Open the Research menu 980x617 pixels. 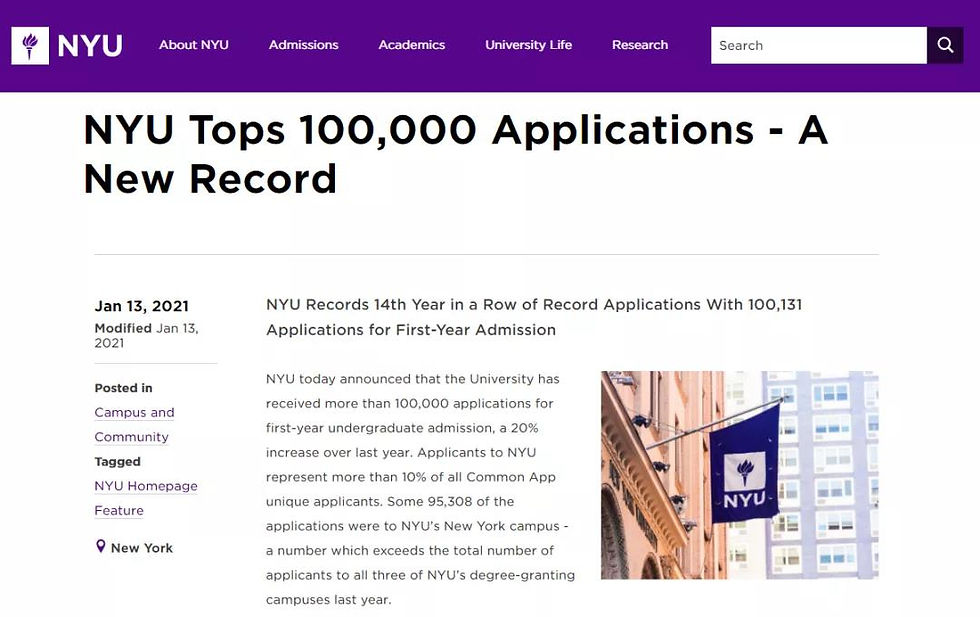click(640, 45)
